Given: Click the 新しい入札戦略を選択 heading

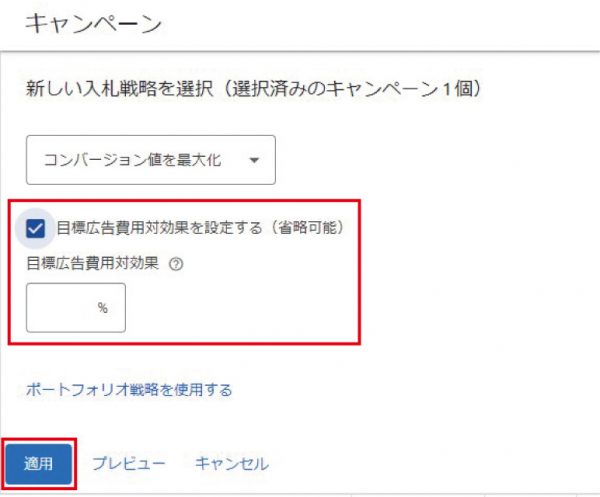Looking at the screenshot, I should (x=119, y=89).
